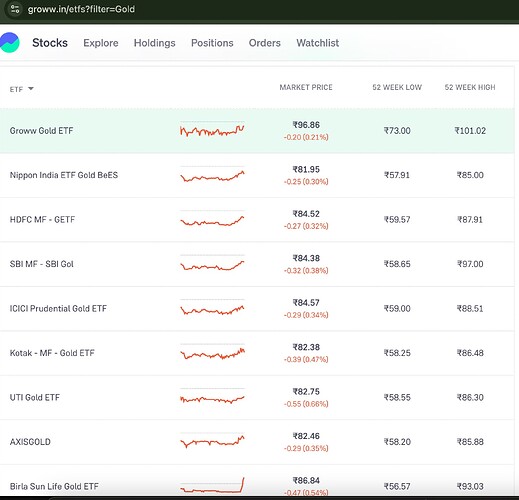Click Kotak Gold ETF sparkline chart

(212, 352)
